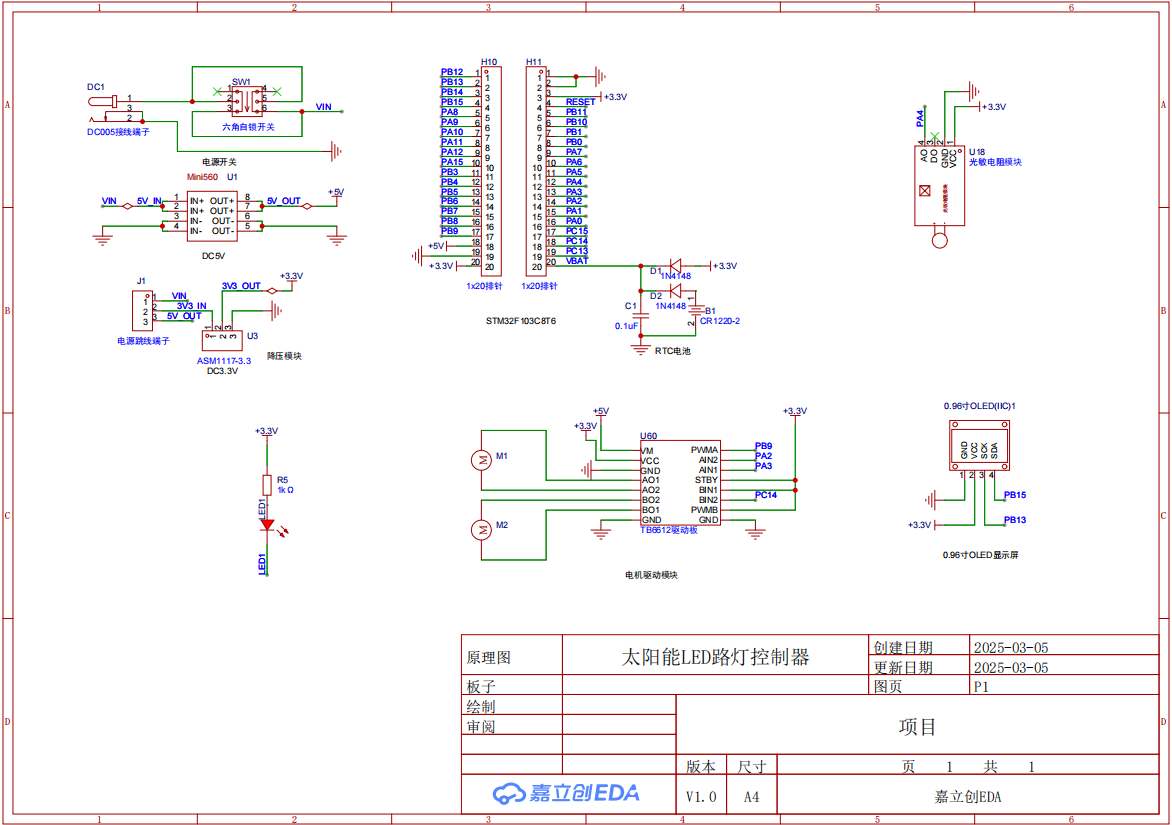Click the 审阅 label

click(481, 726)
